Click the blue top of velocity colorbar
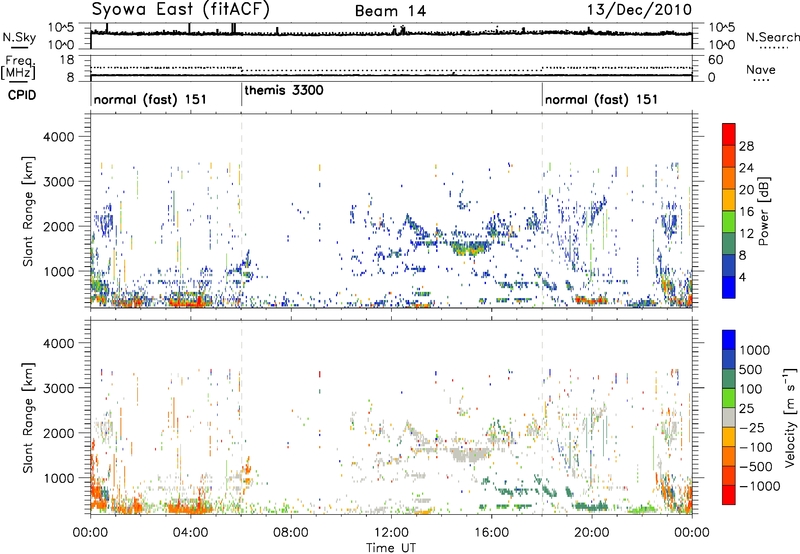 click(729, 340)
